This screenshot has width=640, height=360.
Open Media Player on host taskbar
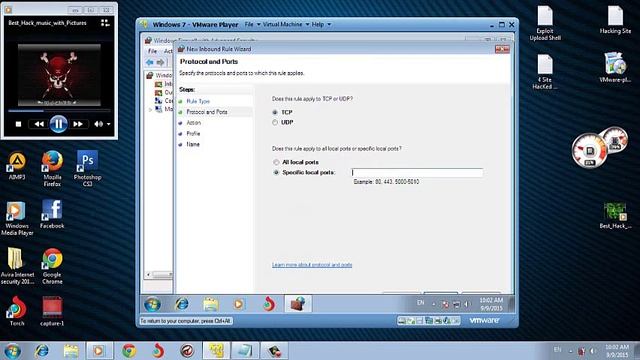tap(99, 351)
